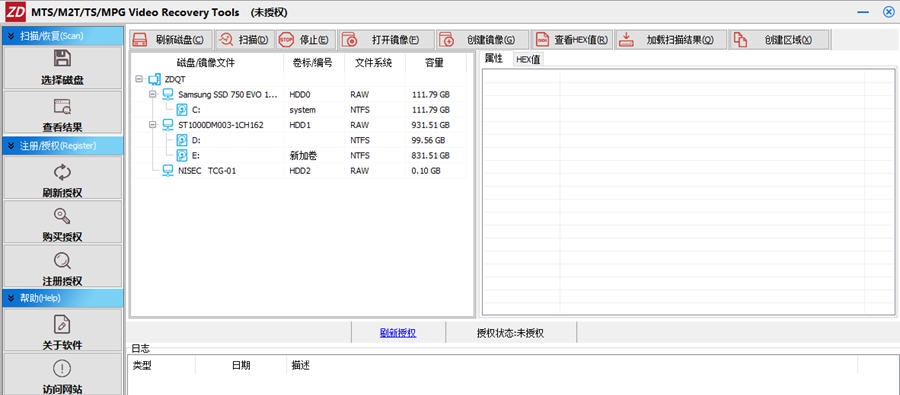
Task: Minimize the Video Recovery Tools window
Action: [x=862, y=12]
